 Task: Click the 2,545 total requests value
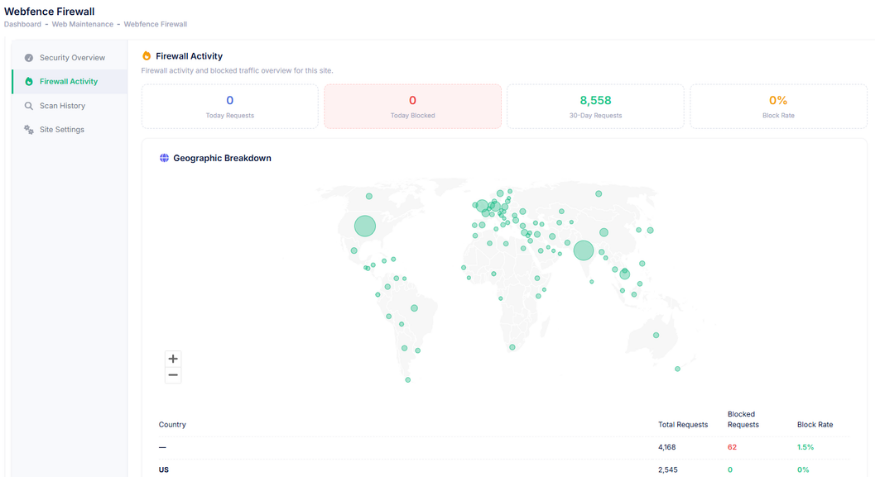667,470
